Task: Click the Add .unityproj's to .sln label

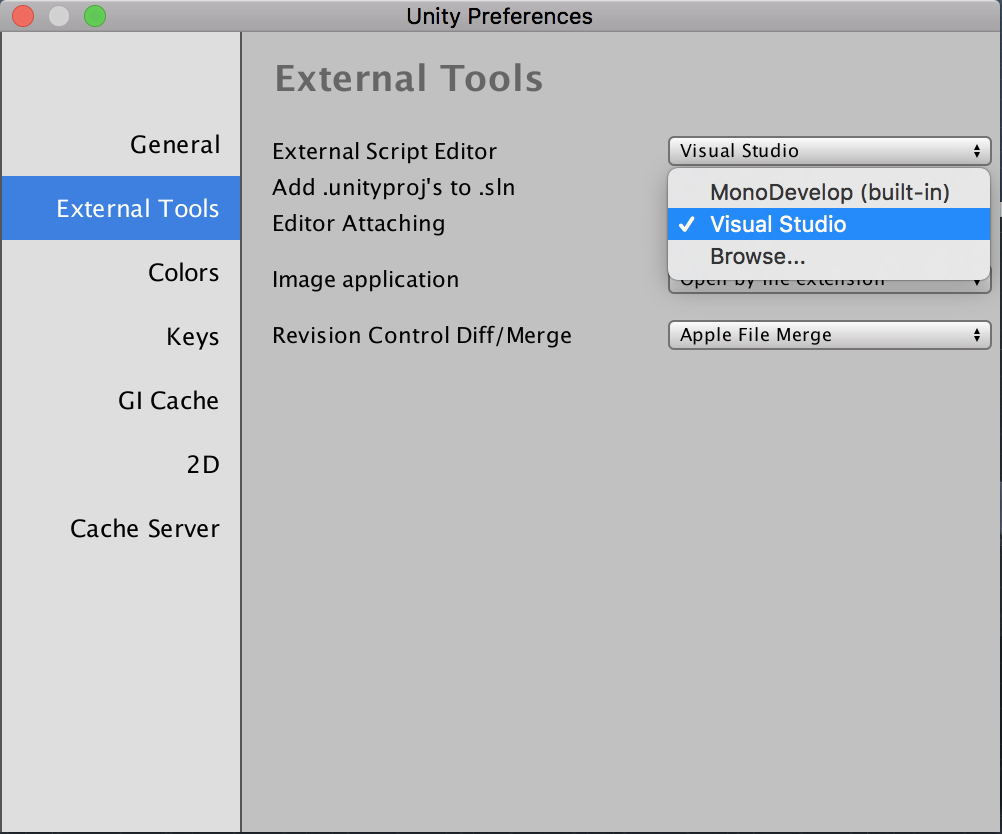Action: coord(394,188)
